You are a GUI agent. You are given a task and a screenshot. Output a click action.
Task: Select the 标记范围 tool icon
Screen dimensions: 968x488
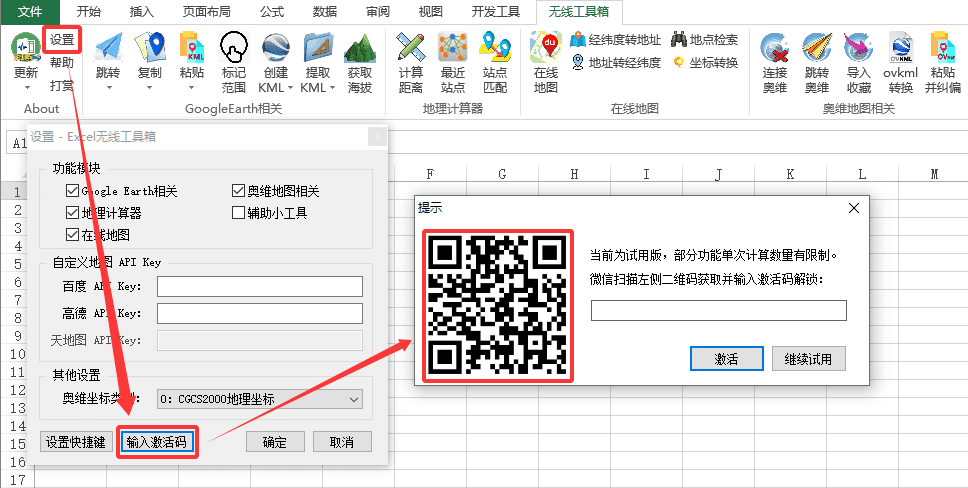[x=234, y=48]
